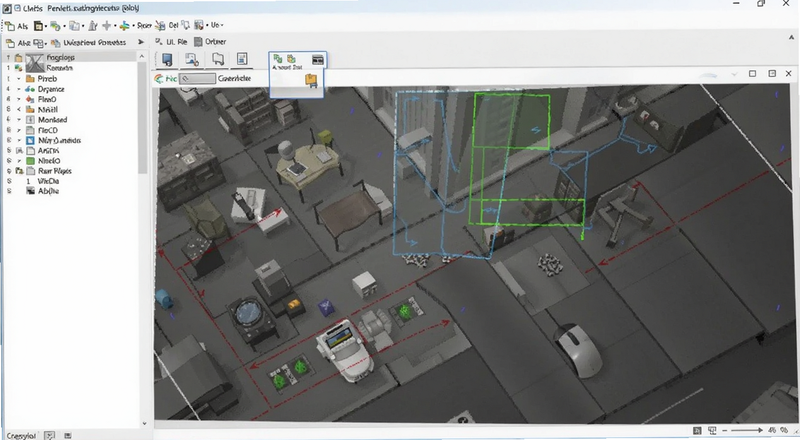Click the 'Del' toolbar item
The height and width of the screenshot is (440, 800).
[173, 25]
